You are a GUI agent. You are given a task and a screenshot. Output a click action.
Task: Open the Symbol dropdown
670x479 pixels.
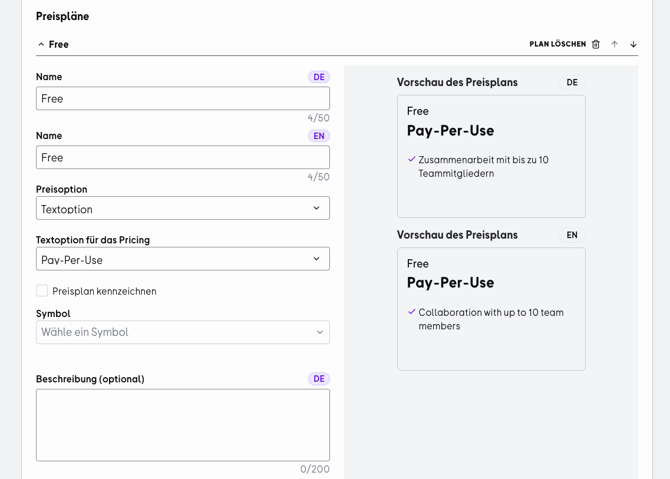[x=183, y=332]
